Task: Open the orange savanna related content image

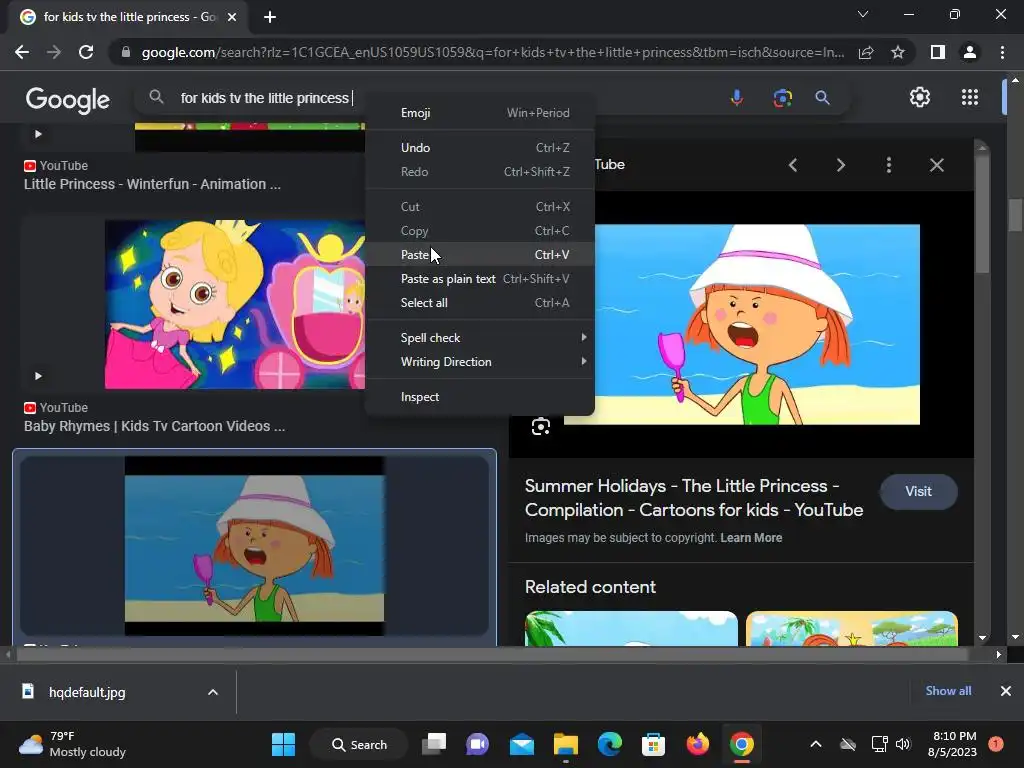Action: point(852,629)
